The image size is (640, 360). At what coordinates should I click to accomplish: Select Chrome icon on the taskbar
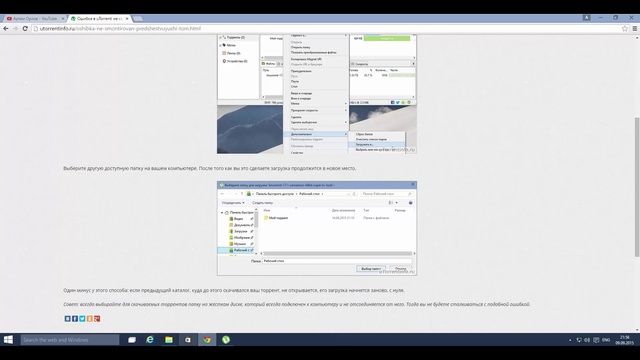207,340
